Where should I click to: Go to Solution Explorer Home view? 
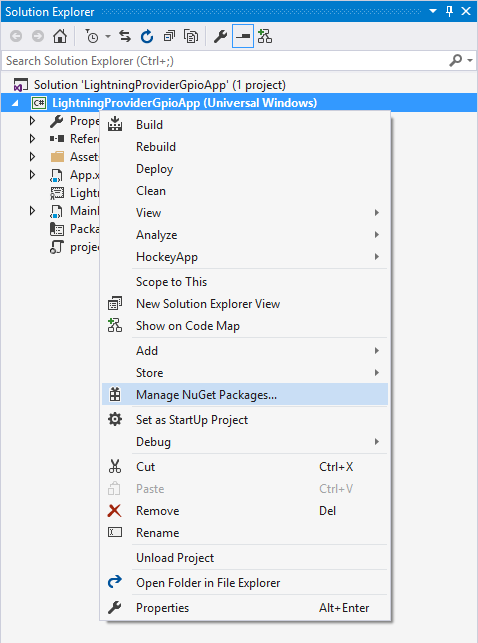(60, 36)
